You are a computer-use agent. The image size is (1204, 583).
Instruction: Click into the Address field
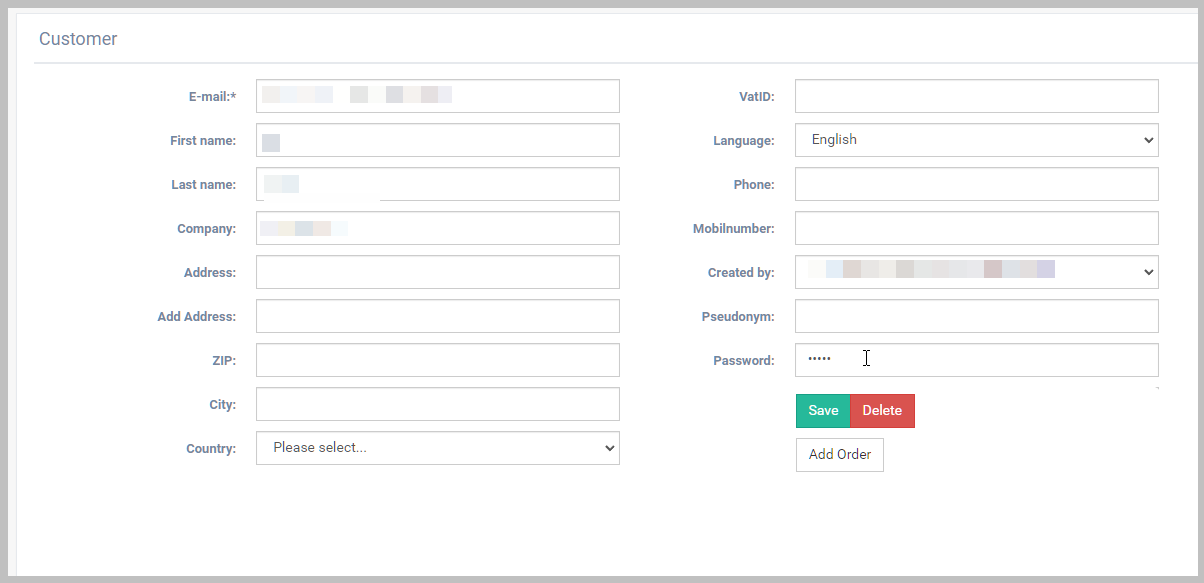point(437,272)
